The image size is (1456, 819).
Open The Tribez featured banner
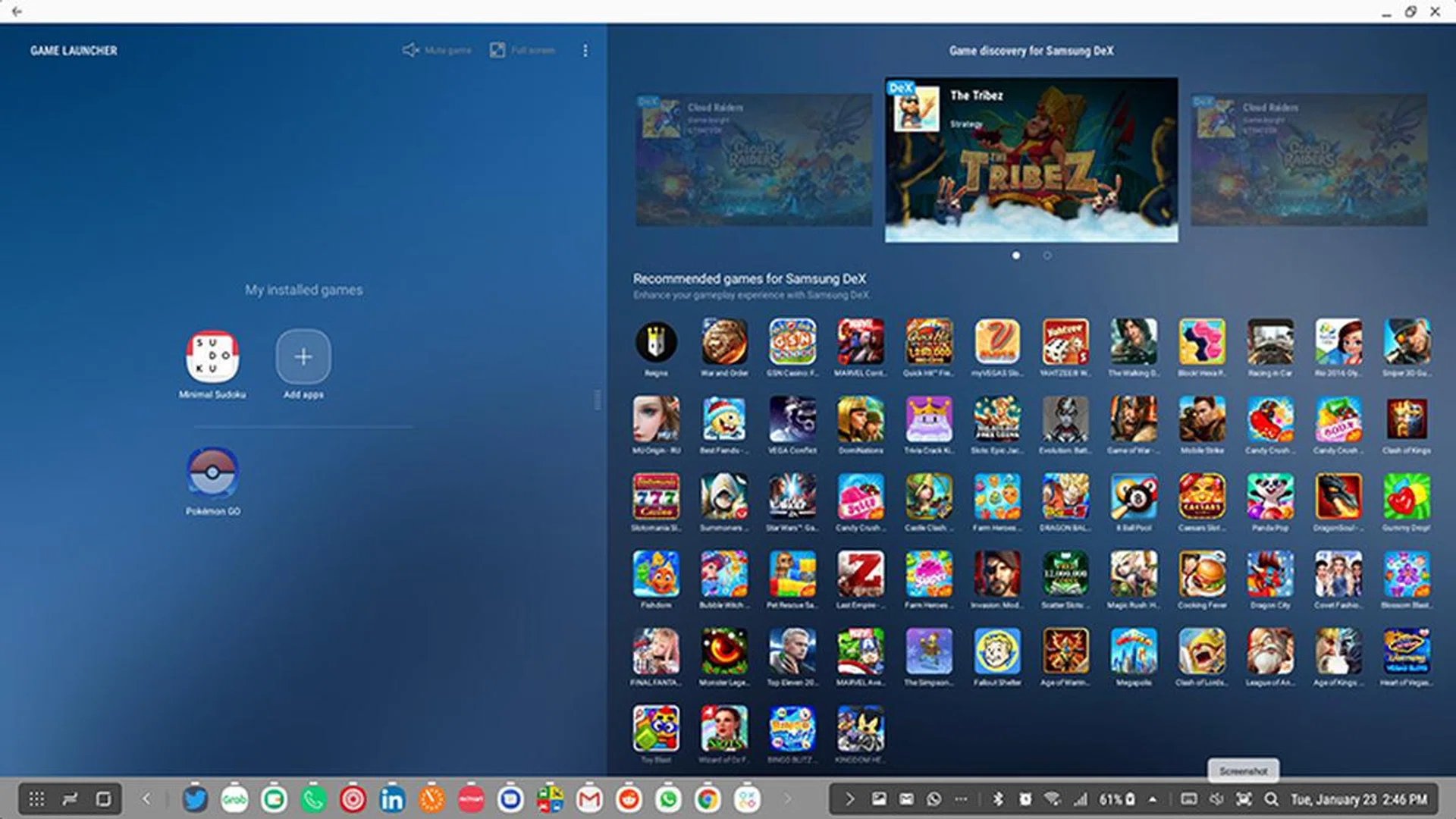[x=1031, y=160]
